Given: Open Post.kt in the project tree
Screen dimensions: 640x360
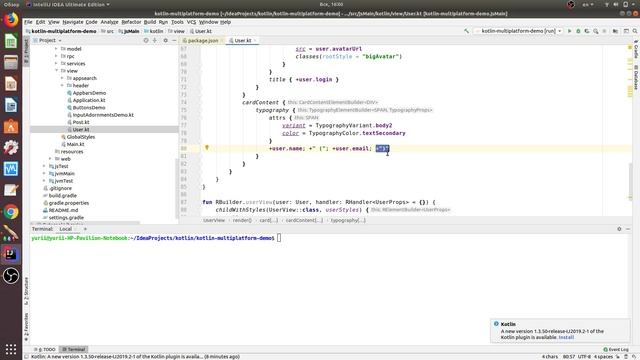Looking at the screenshot, I should [81, 122].
